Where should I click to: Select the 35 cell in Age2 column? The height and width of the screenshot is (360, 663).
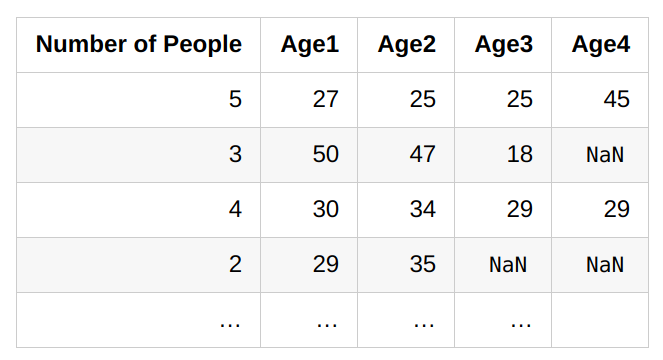coord(406,265)
